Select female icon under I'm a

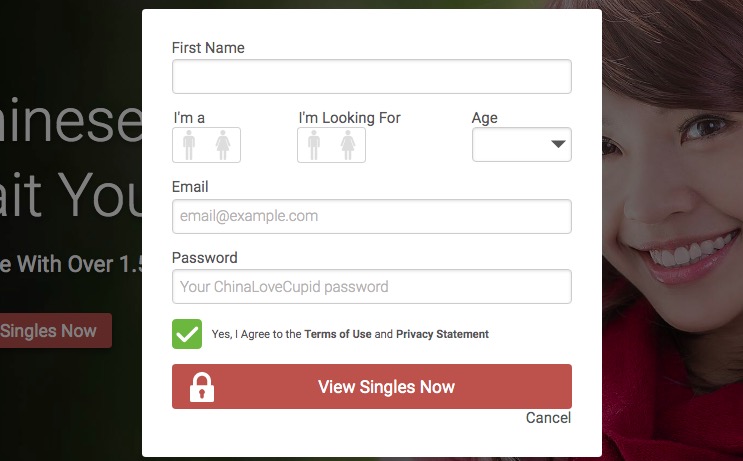(x=223, y=145)
